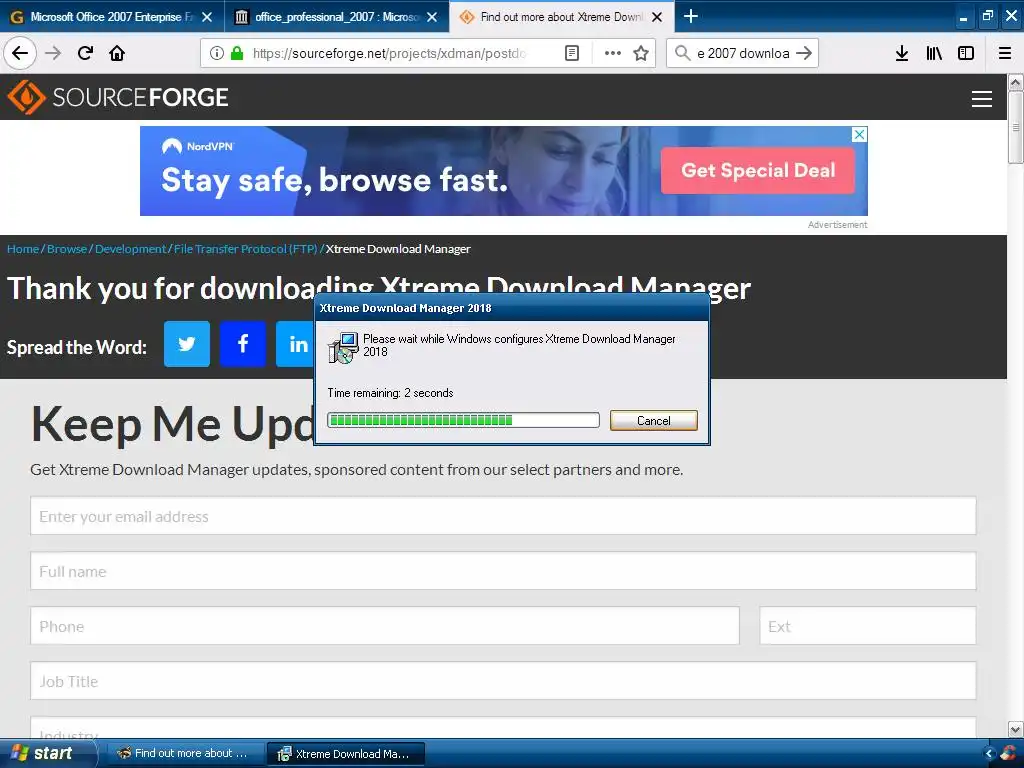Toggle the browser sidebar icon
Viewport: 1024px width, 768px height.
coord(966,53)
